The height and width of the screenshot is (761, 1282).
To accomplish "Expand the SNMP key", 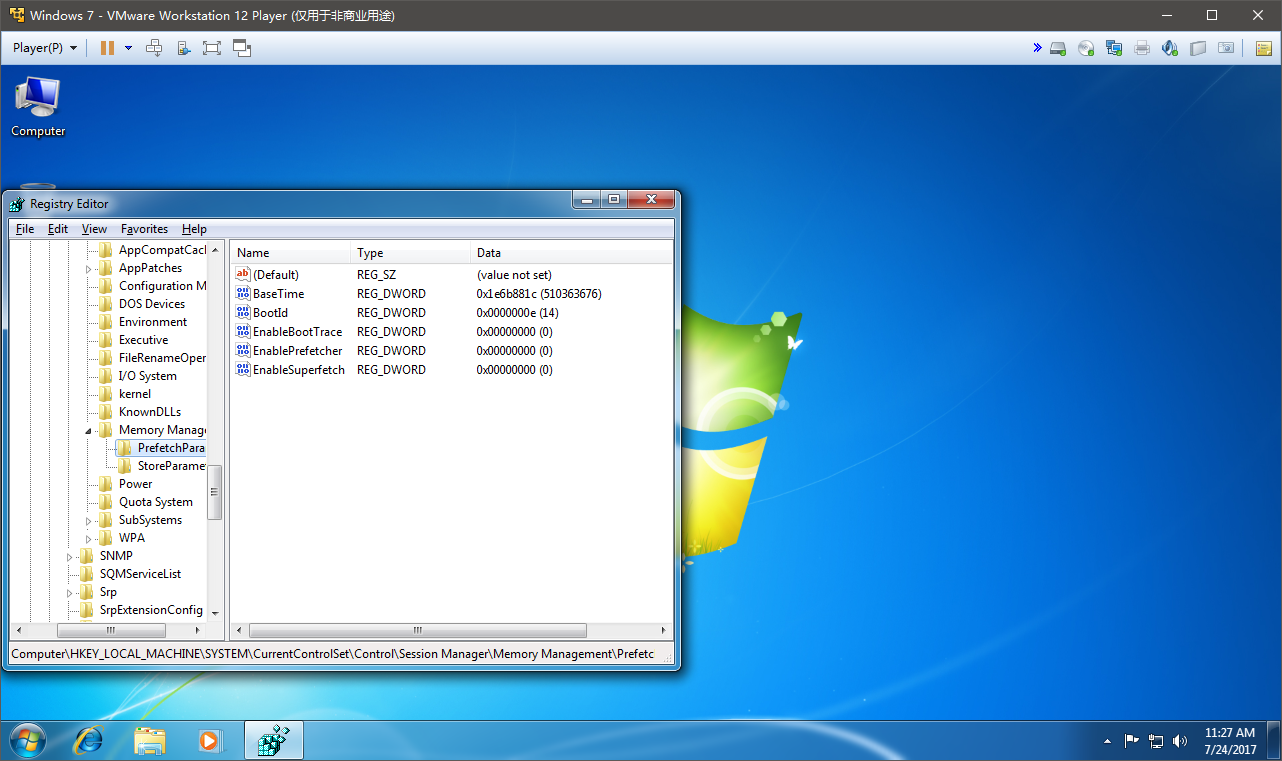I will (x=69, y=556).
